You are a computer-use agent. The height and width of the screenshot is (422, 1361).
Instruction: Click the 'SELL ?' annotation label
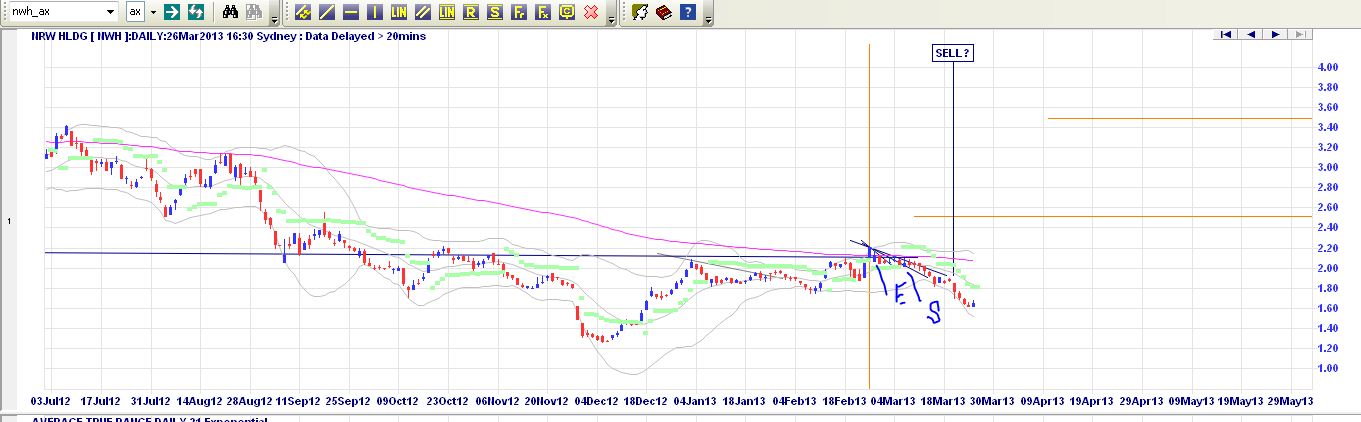tap(952, 53)
